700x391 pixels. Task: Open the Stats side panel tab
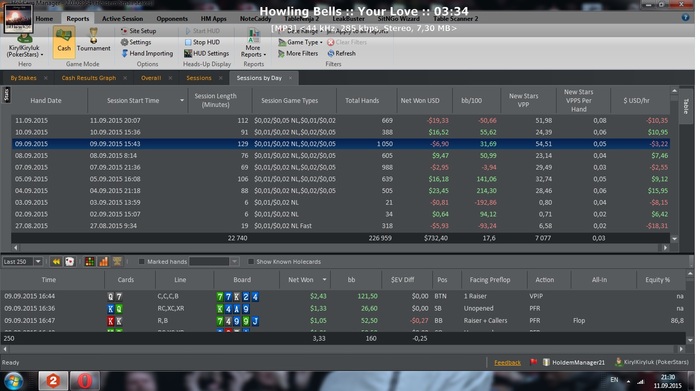[6, 95]
